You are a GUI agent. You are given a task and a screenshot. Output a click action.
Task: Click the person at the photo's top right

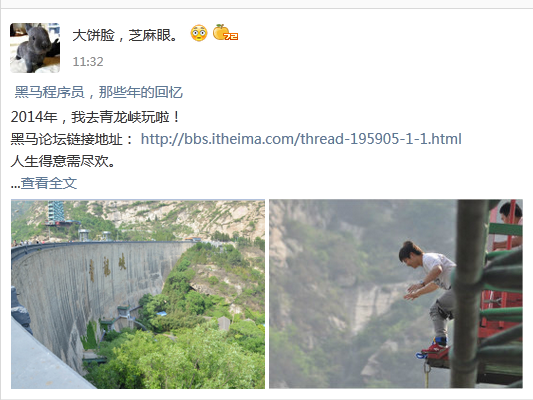(x=509, y=224)
